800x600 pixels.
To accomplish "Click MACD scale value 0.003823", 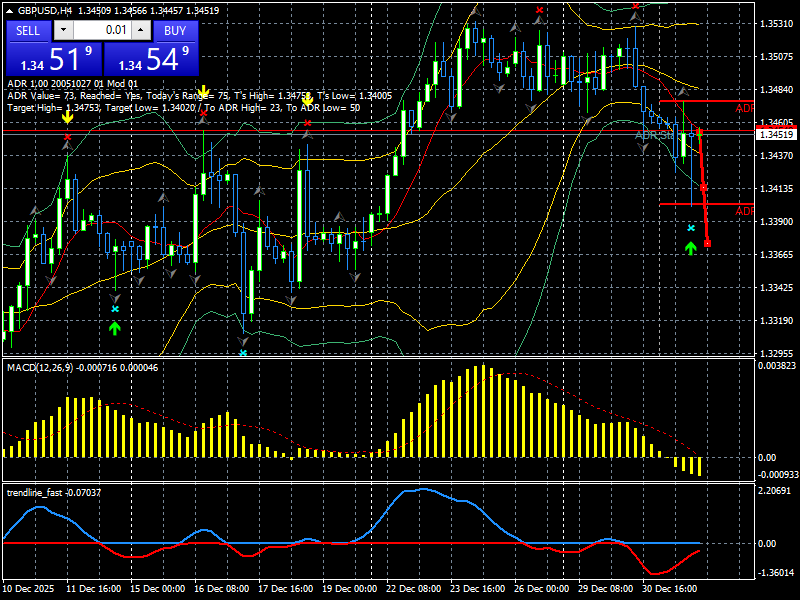I will [x=777, y=365].
